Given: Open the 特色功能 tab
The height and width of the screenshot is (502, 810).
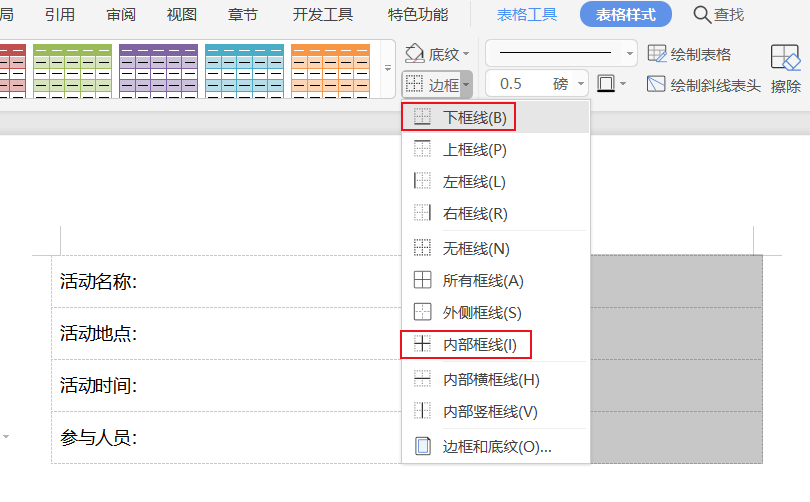Looking at the screenshot, I should click(418, 14).
